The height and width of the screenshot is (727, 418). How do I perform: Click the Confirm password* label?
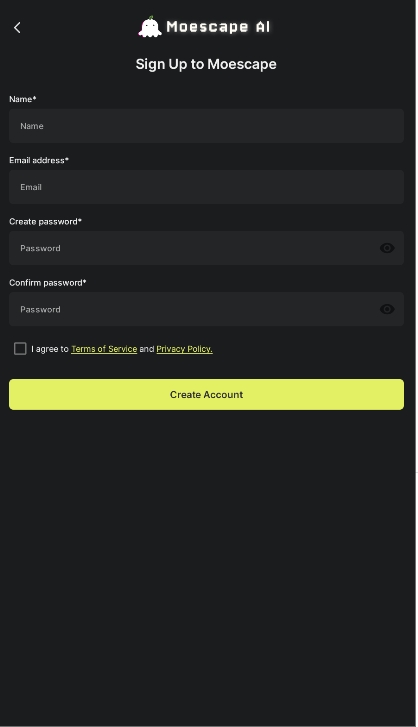(x=48, y=283)
